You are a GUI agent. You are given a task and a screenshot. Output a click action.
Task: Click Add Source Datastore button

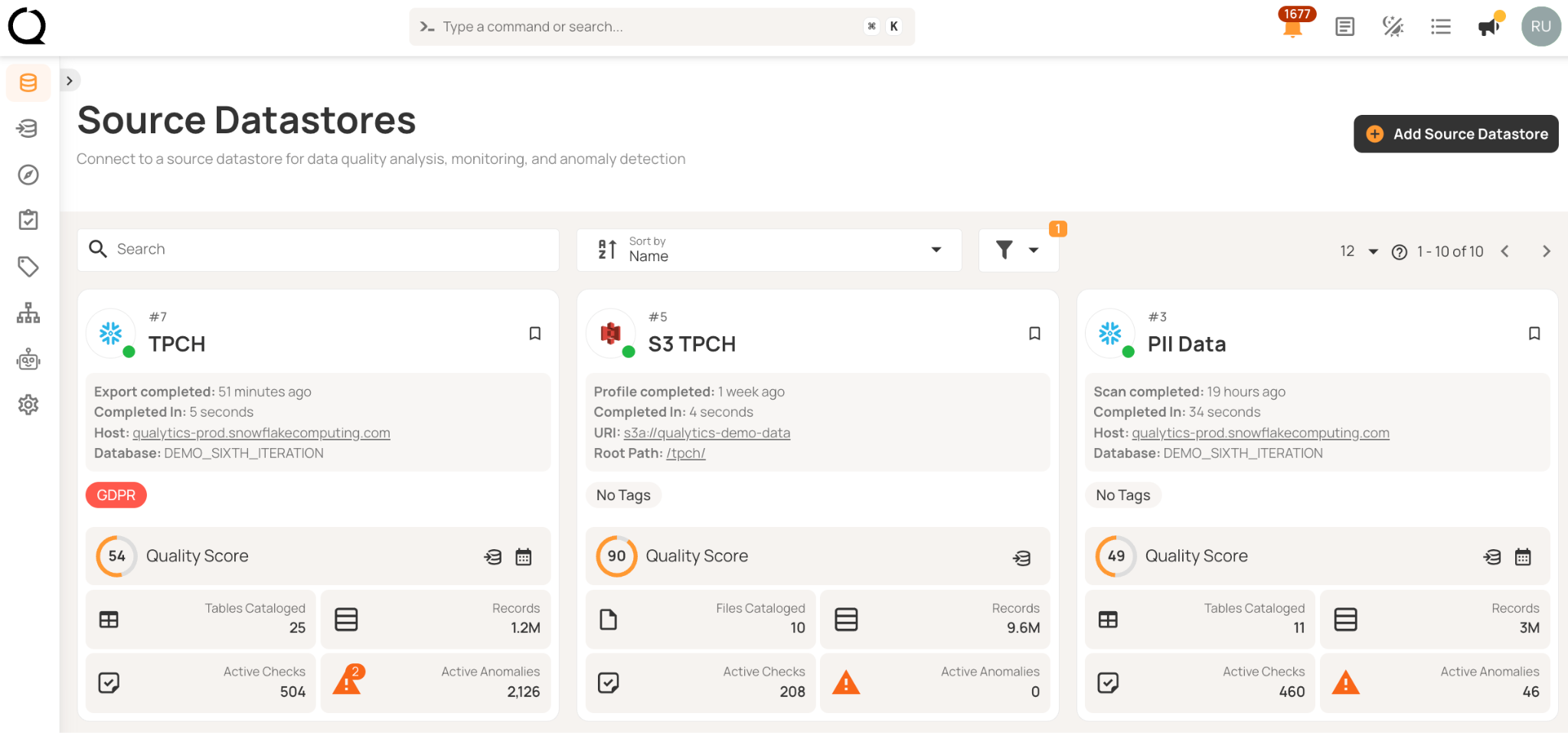point(1456,134)
